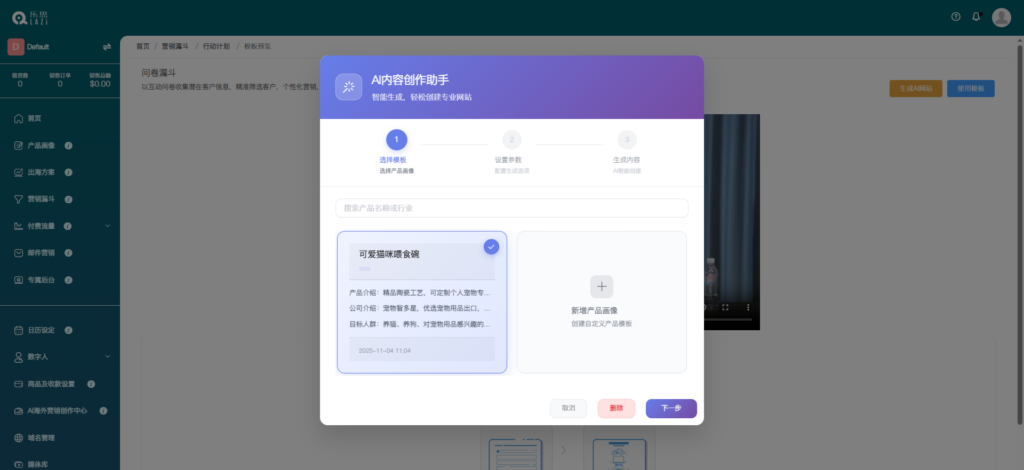This screenshot has height=470, width=1024.
Task: Open the Default workspace switcher
Action: (38, 47)
